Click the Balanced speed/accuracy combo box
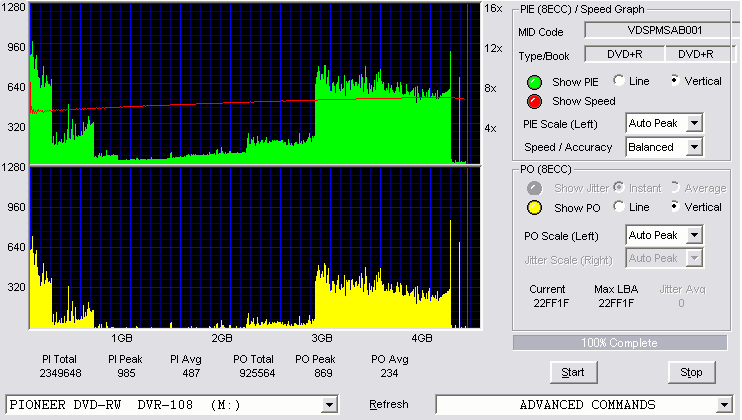The height and width of the screenshot is (420, 742). click(x=664, y=147)
